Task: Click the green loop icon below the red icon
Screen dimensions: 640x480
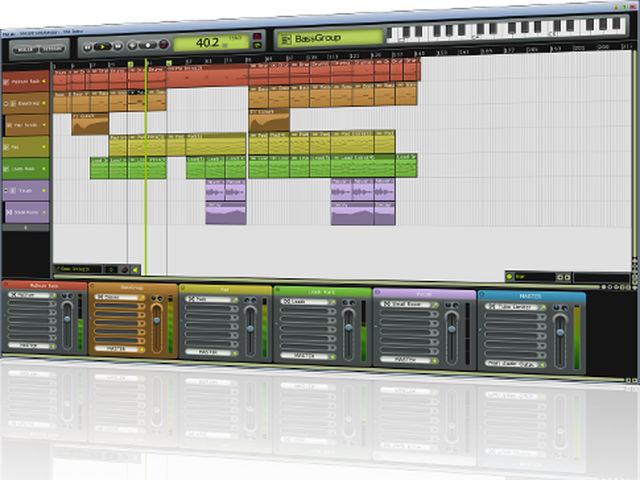Action: (257, 45)
